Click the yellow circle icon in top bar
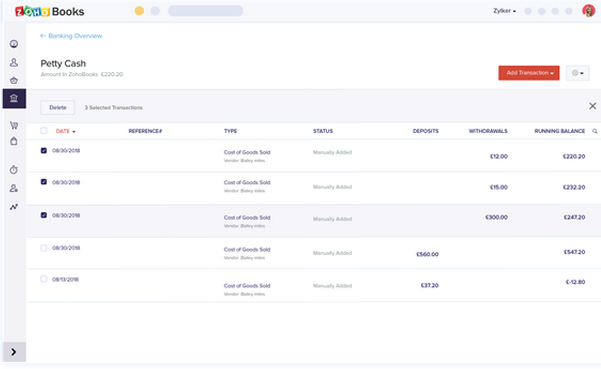Screen dimensions: 601x369 [x=139, y=11]
